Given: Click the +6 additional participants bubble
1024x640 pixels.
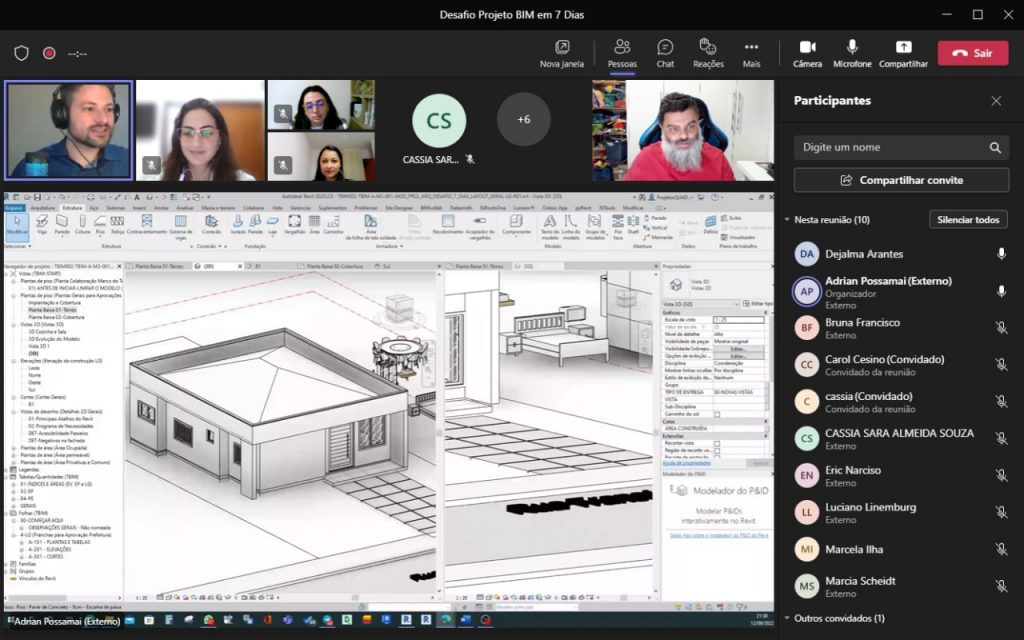Looking at the screenshot, I should (x=523, y=119).
